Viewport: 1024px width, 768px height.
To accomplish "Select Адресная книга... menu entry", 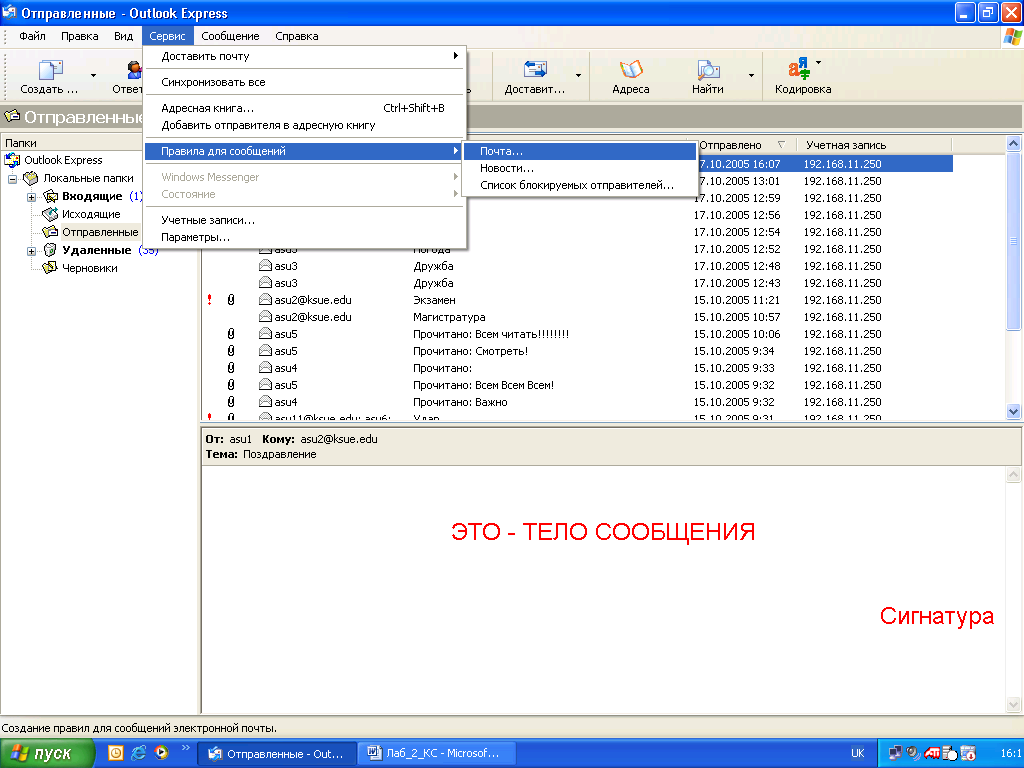I will pos(304,108).
